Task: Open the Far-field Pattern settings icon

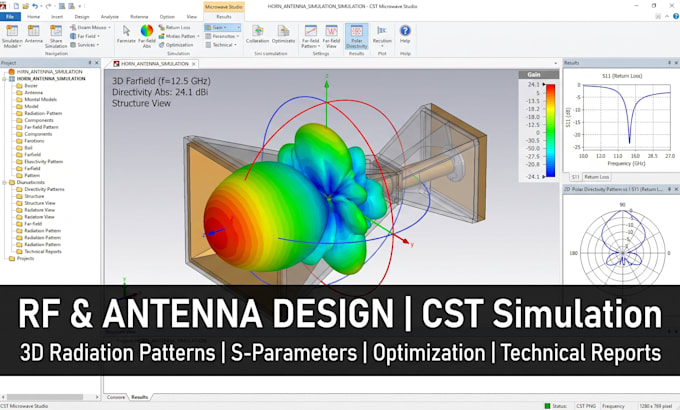Action: 311,36
